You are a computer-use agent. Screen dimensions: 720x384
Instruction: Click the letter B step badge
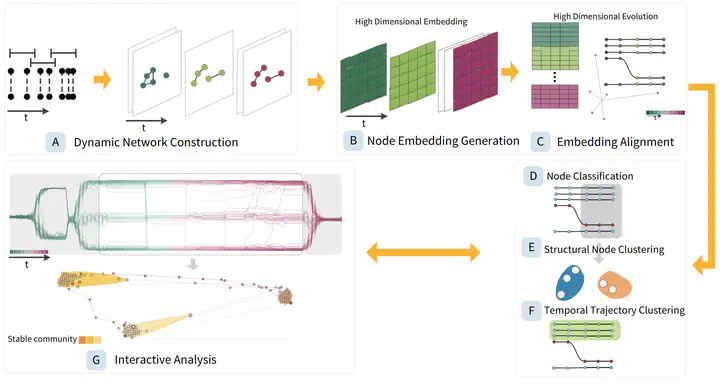pos(353,141)
